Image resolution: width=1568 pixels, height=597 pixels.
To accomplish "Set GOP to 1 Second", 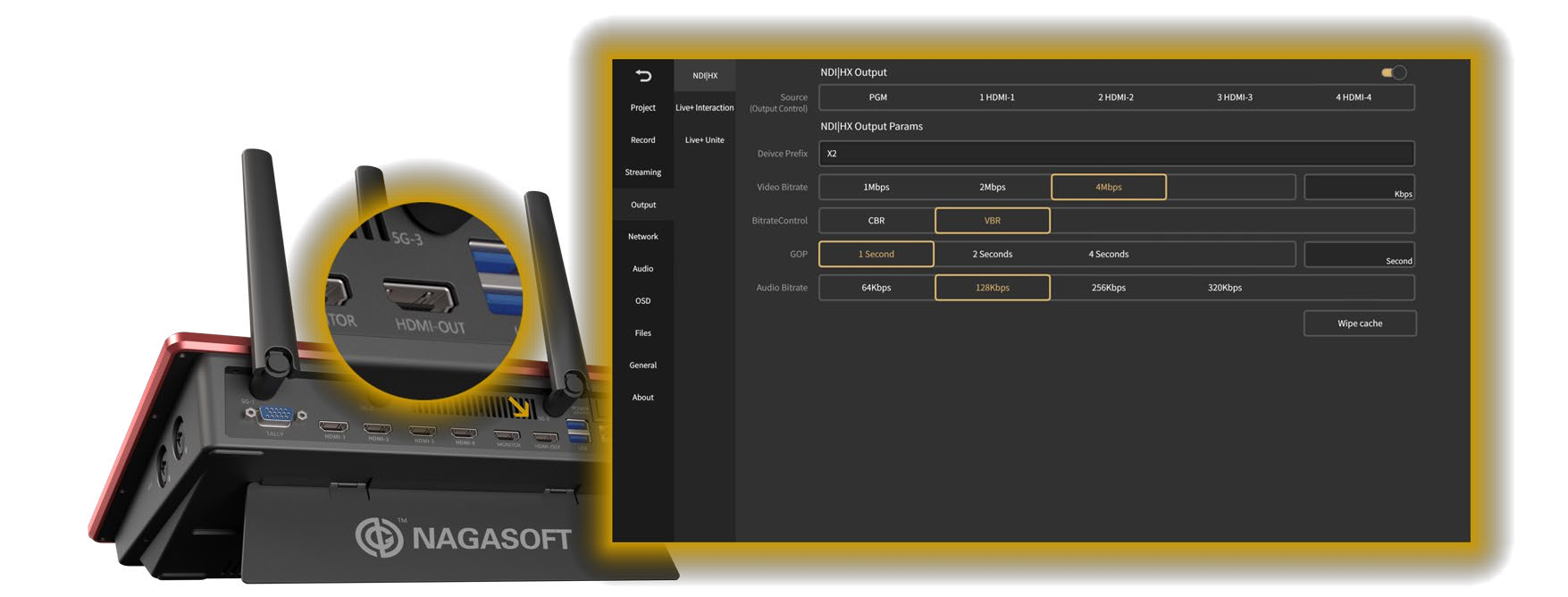I will [876, 254].
